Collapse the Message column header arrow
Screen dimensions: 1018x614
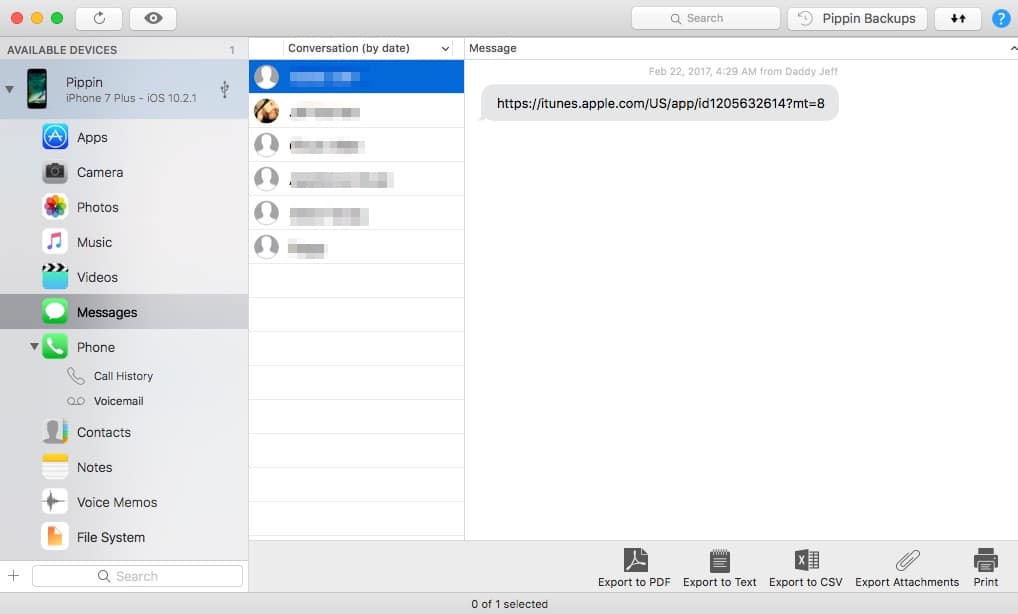point(1013,48)
